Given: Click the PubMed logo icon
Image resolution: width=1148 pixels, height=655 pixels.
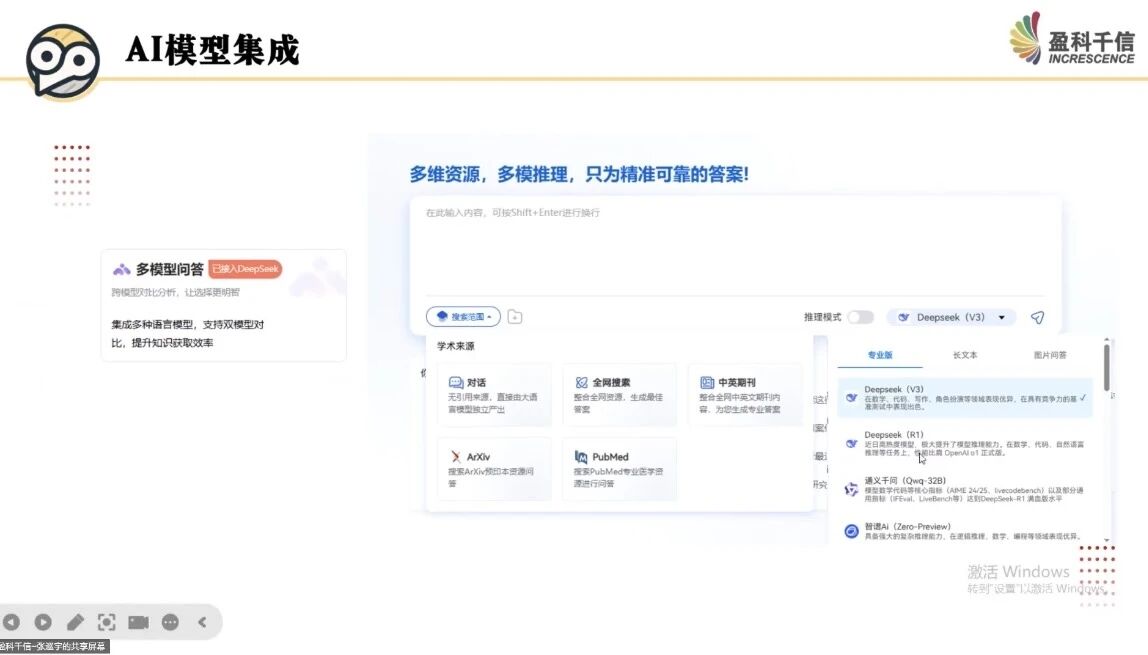Looking at the screenshot, I should 581,457.
